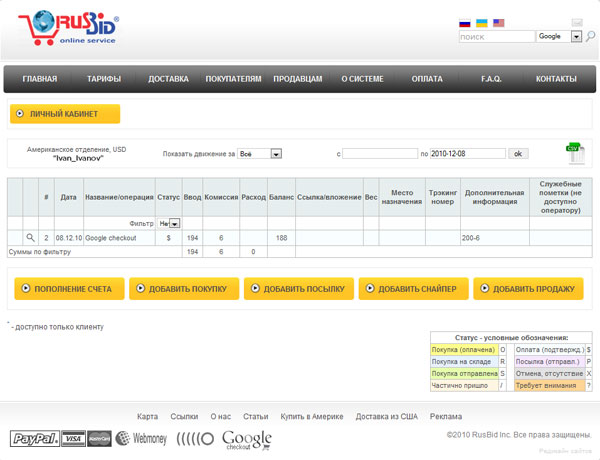Open the Ссылки footer link

pyautogui.click(x=184, y=416)
